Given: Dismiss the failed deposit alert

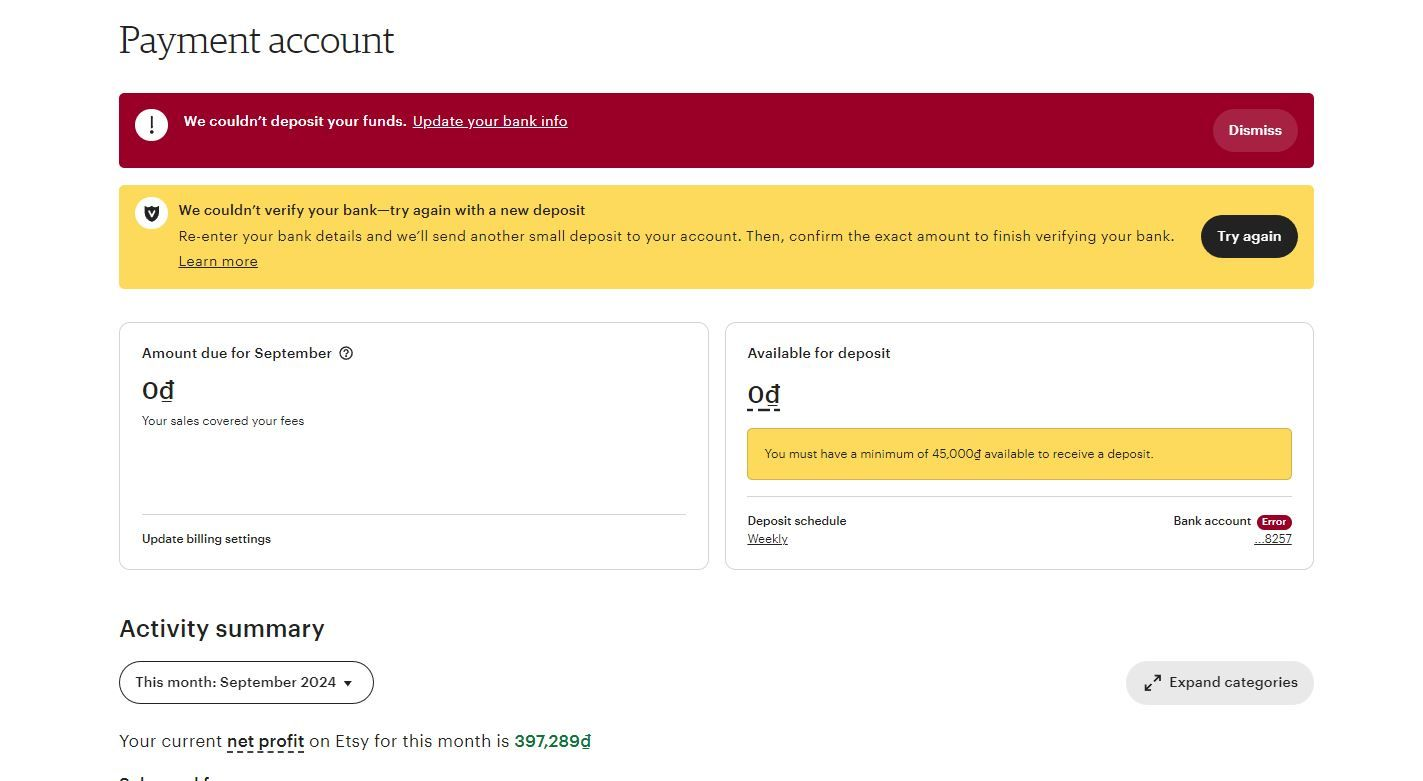Looking at the screenshot, I should 1254,130.
